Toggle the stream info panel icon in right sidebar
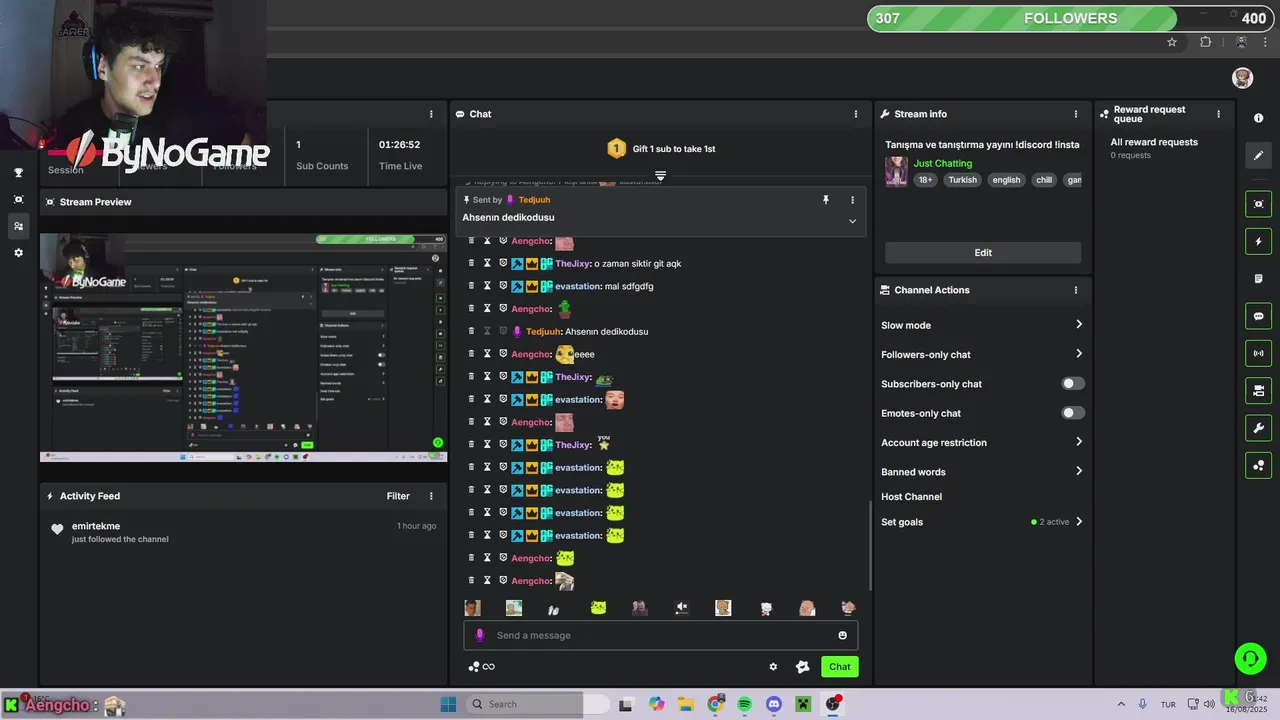1280x720 pixels. (x=1258, y=390)
